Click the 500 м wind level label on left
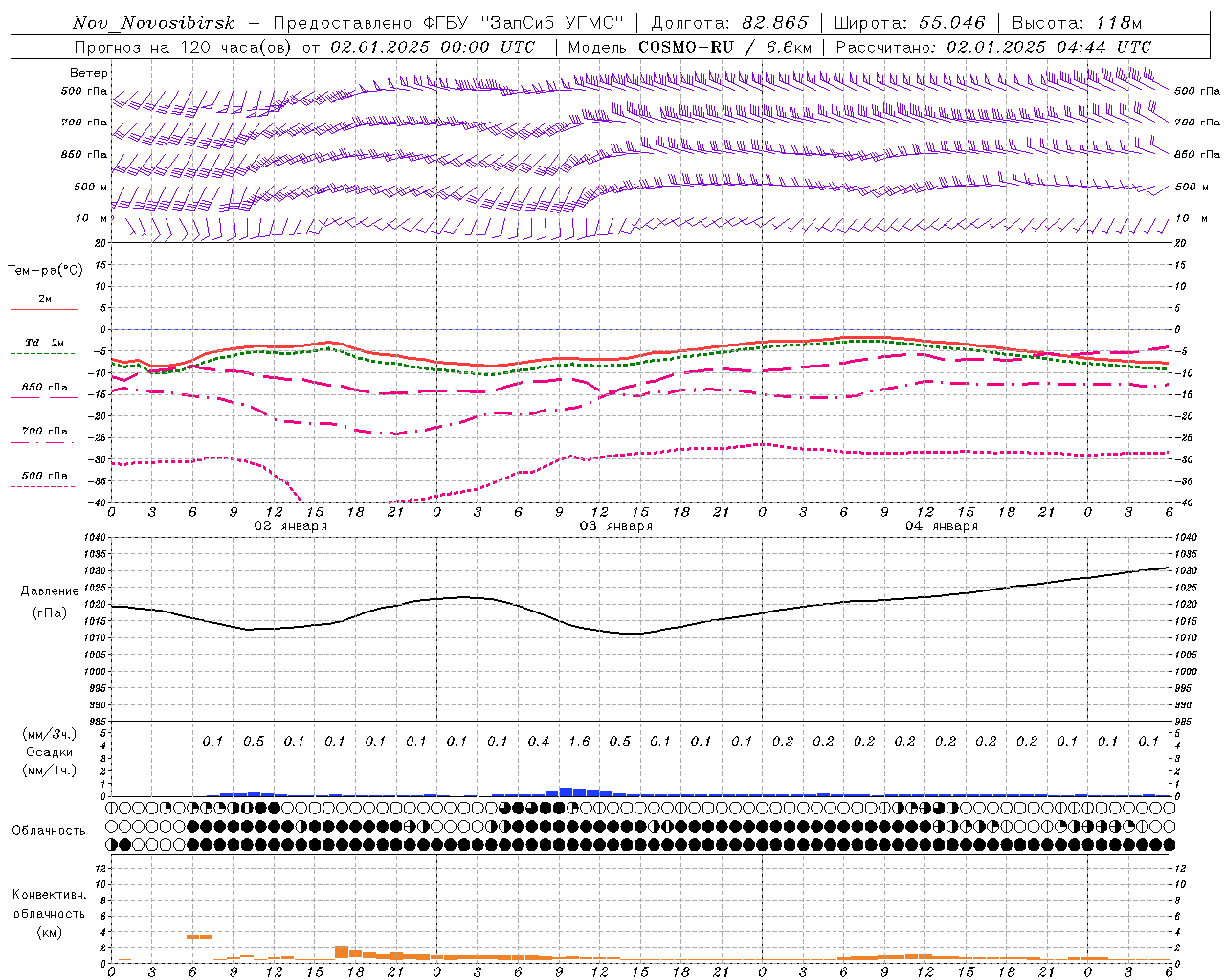The width and height of the screenshot is (1225, 980). click(91, 187)
